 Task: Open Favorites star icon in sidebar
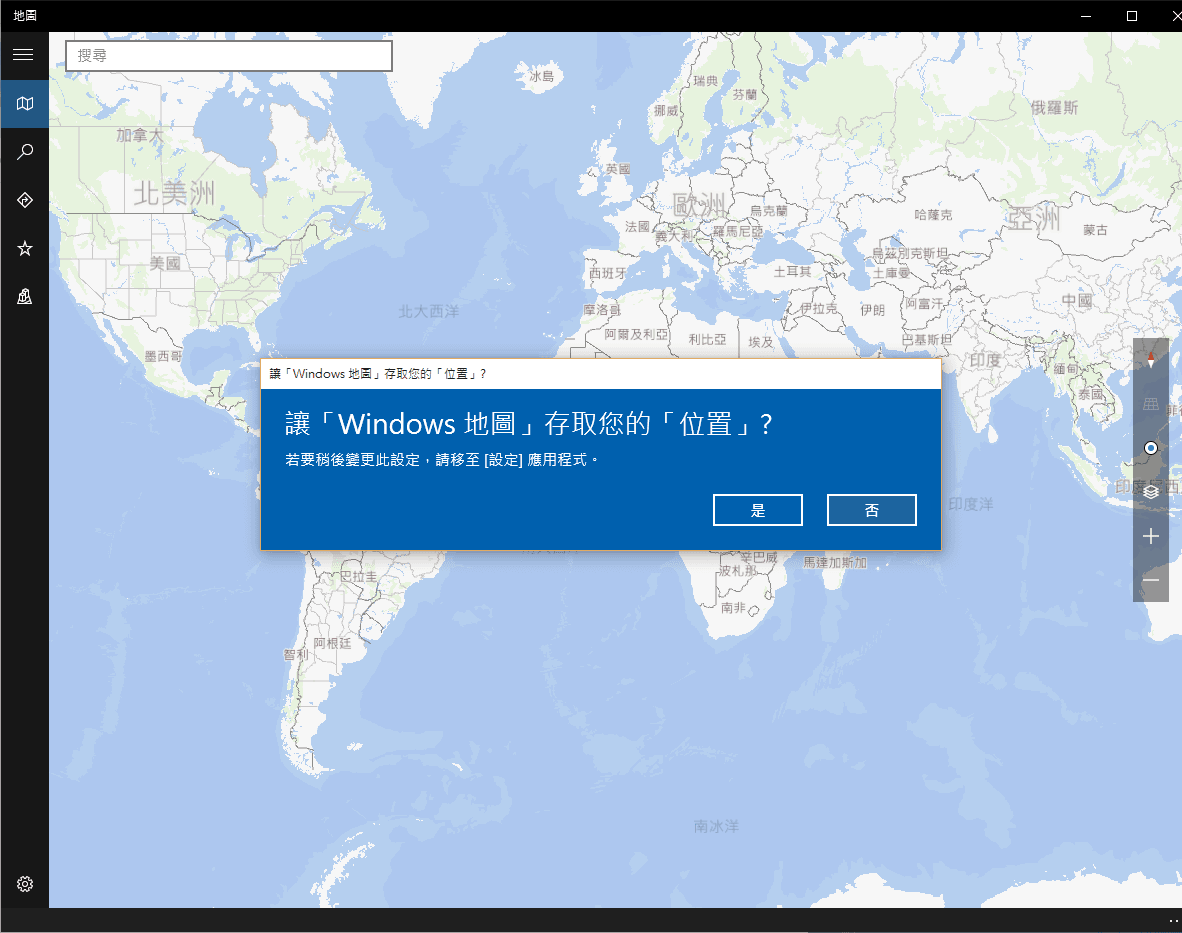pyautogui.click(x=24, y=248)
